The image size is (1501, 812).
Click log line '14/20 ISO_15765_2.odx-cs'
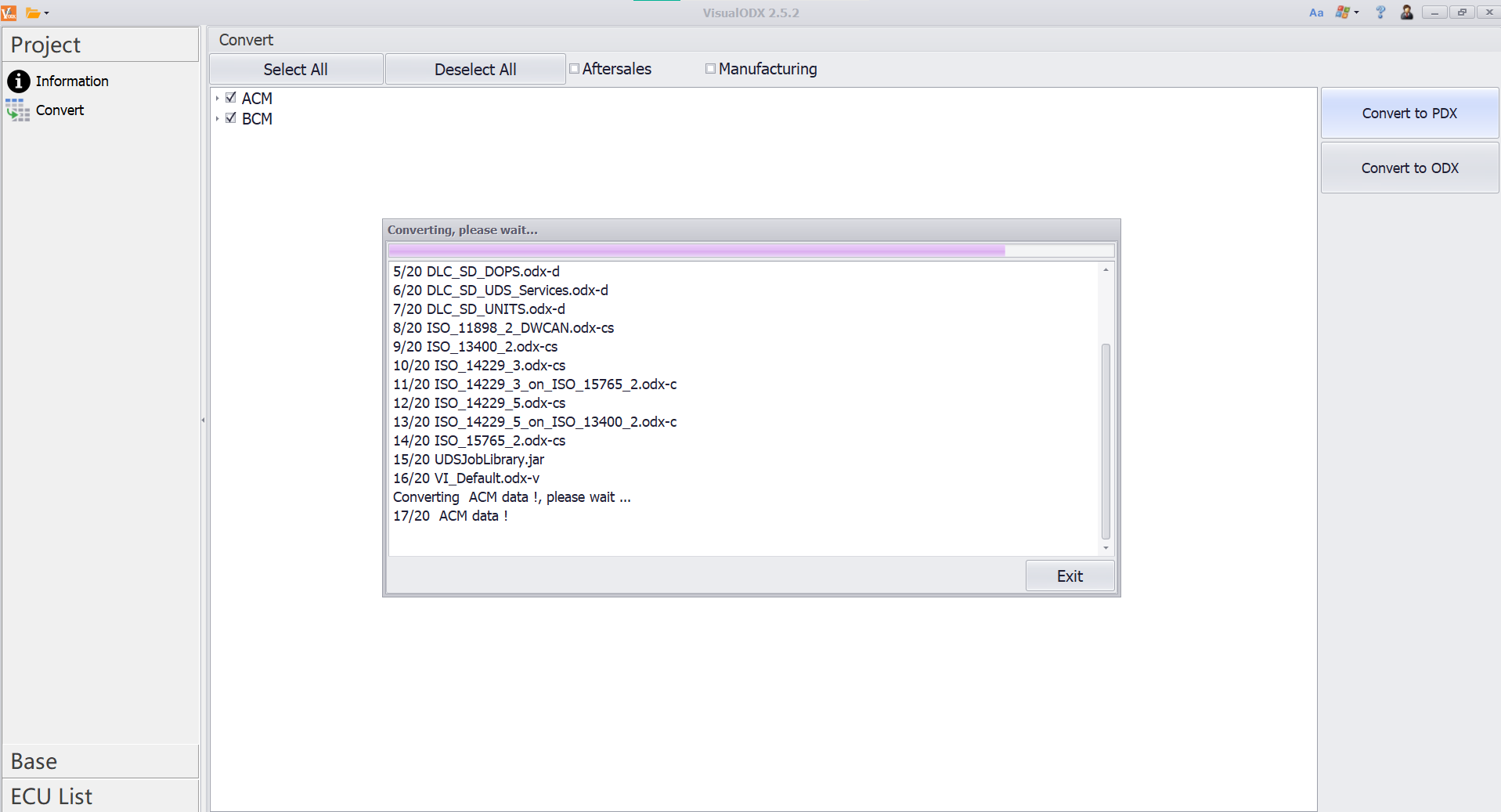click(x=479, y=441)
